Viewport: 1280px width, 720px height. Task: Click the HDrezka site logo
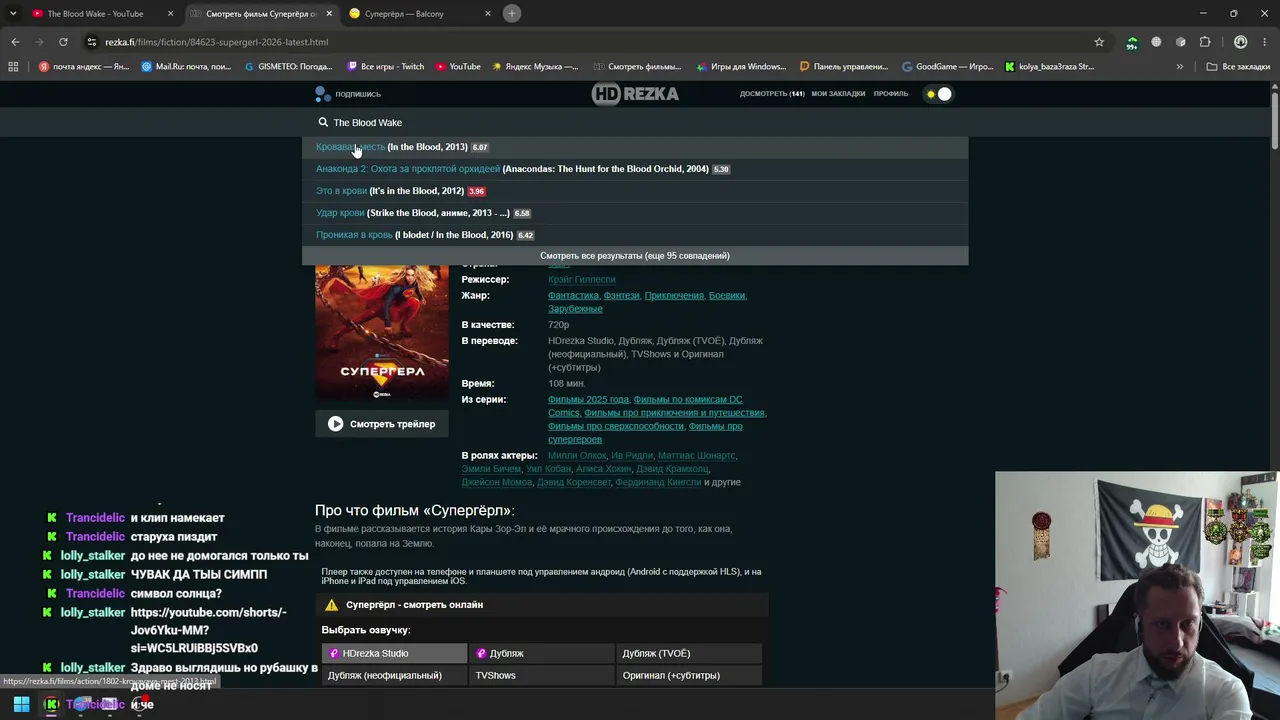[x=635, y=94]
